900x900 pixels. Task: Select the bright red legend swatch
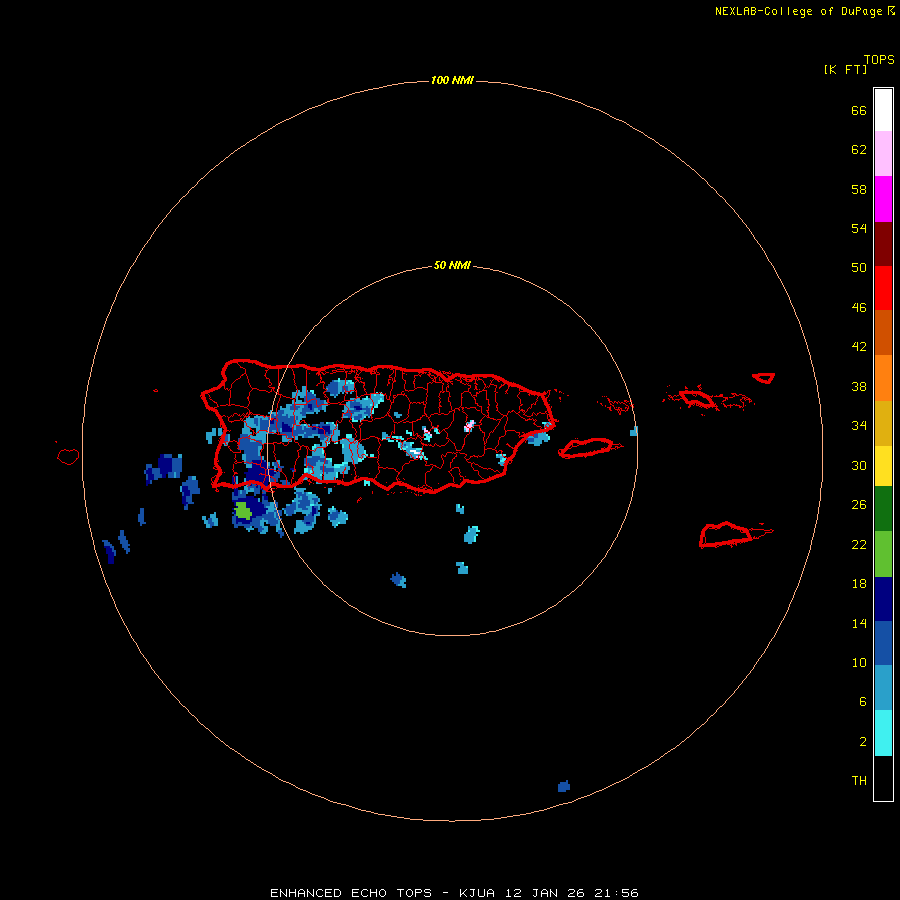(883, 288)
